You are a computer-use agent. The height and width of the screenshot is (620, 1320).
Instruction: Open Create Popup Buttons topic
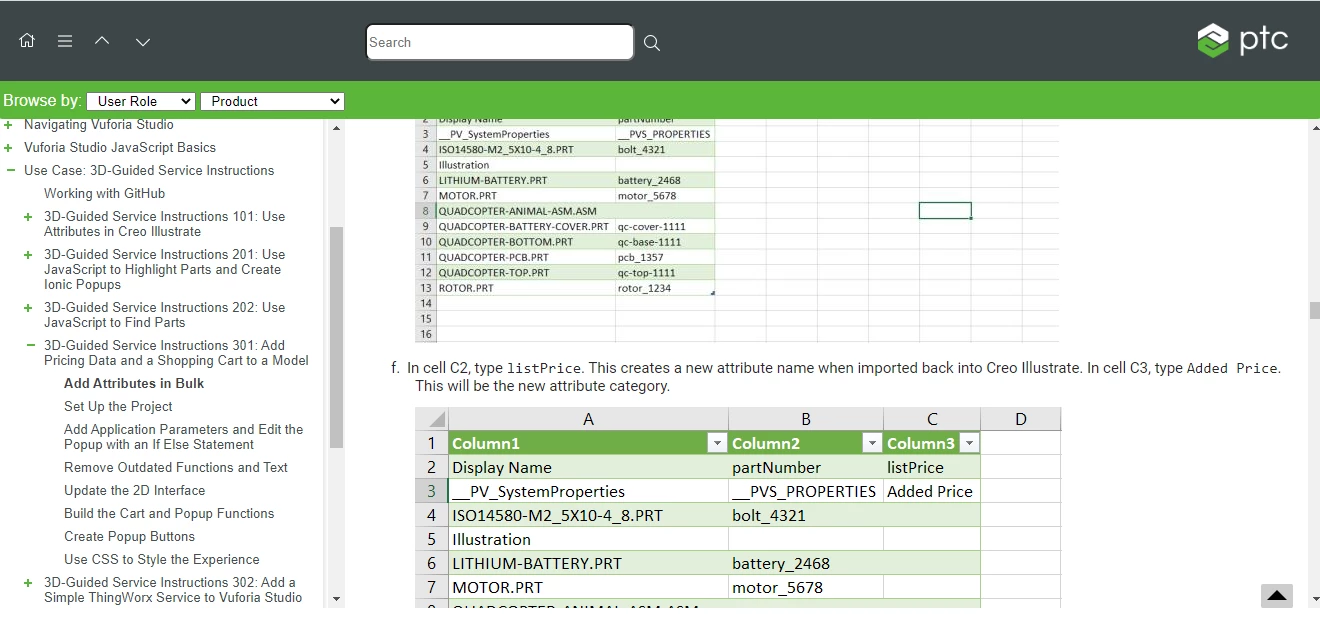129,537
